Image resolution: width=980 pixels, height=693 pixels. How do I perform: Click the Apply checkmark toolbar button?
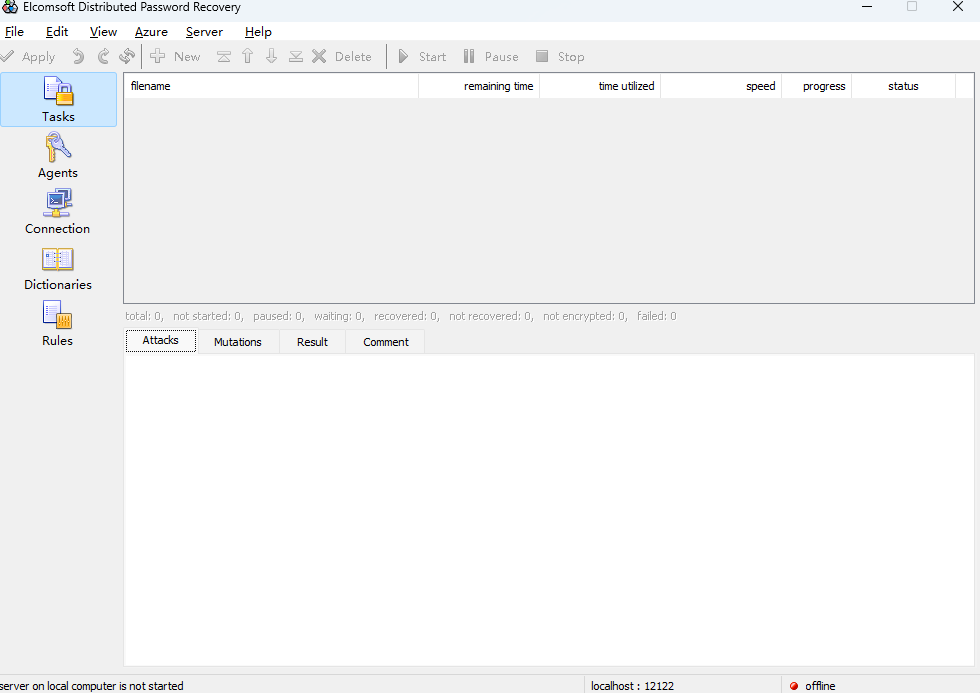(28, 57)
